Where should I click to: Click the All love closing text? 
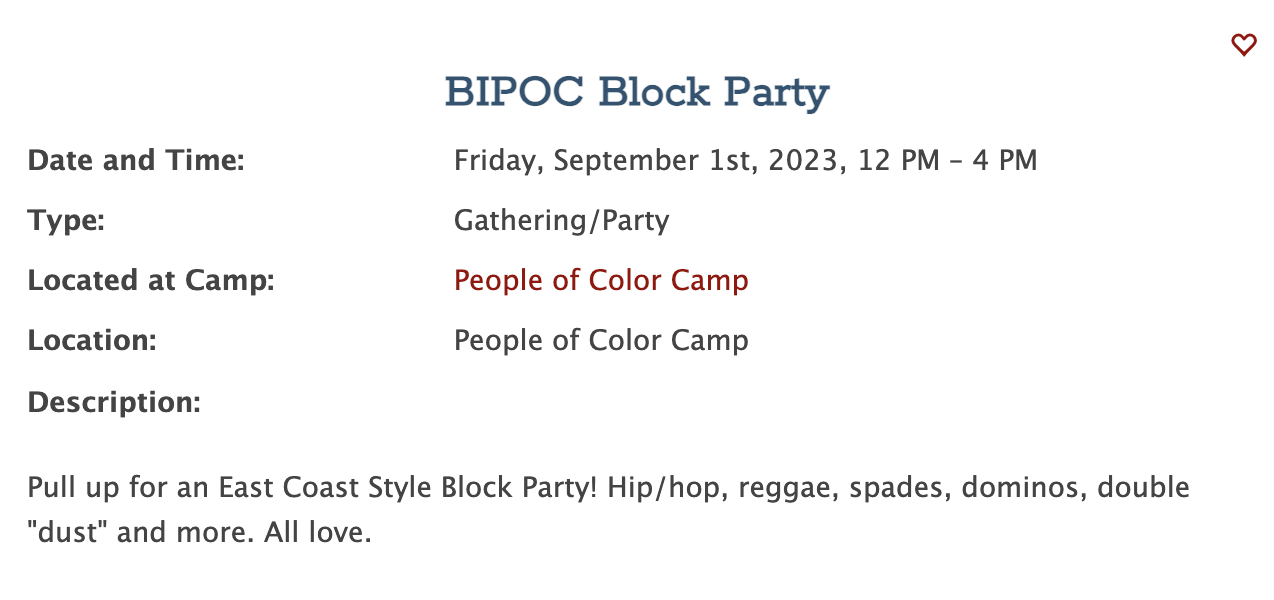pyautogui.click(x=318, y=532)
